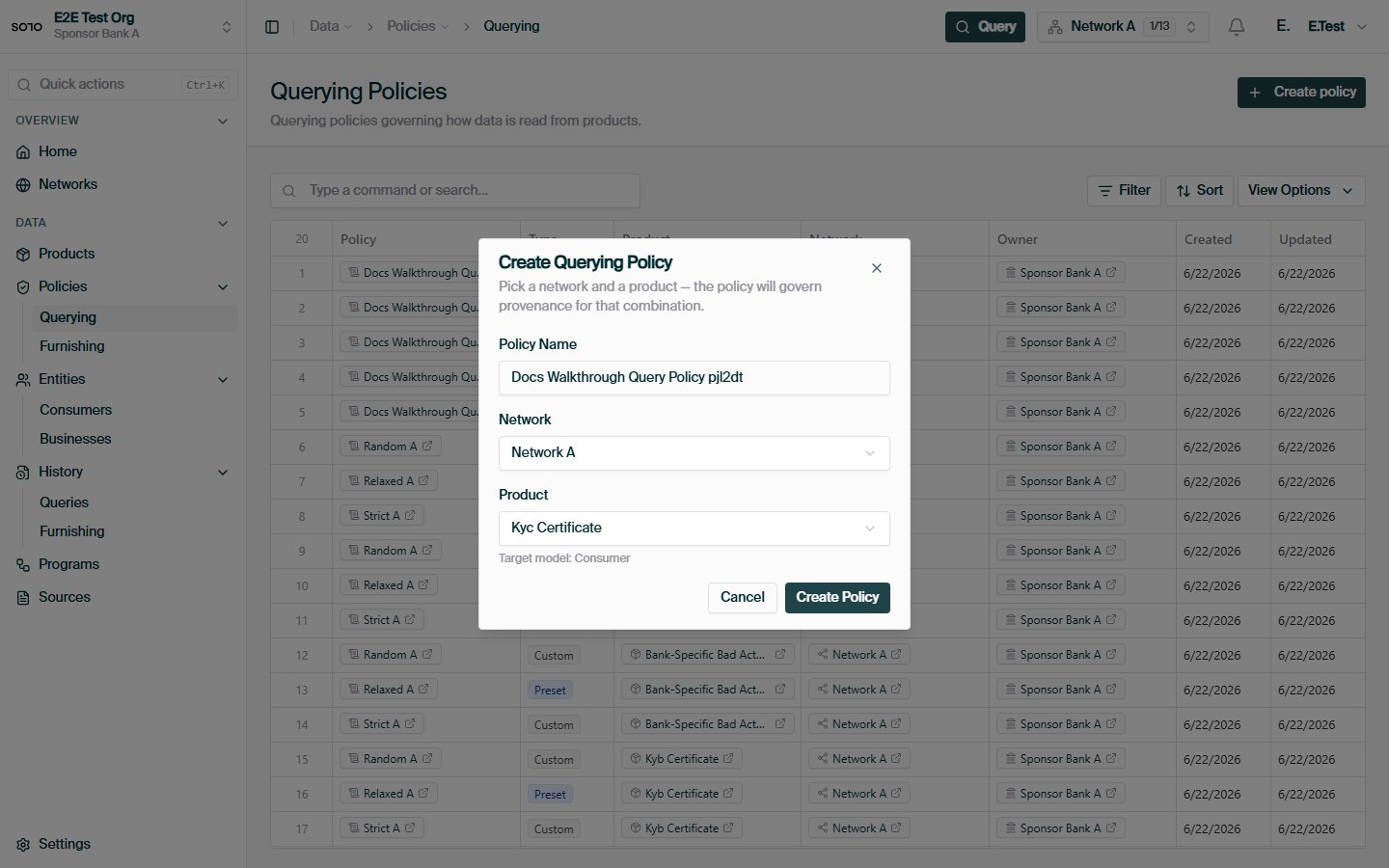Click the Quick actions search box
Image resolution: width=1389 pixels, height=868 pixels.
pos(123,85)
